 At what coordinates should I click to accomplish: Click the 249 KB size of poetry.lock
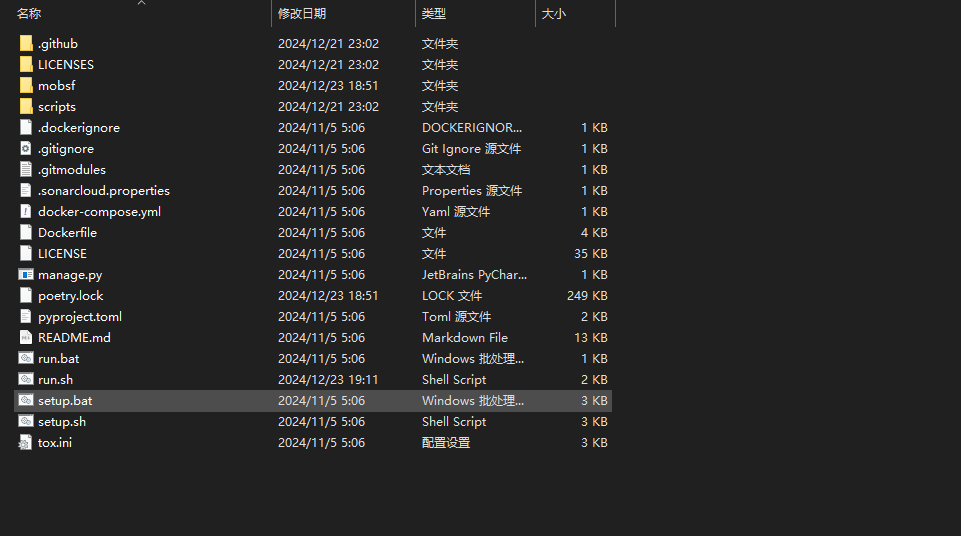point(587,295)
